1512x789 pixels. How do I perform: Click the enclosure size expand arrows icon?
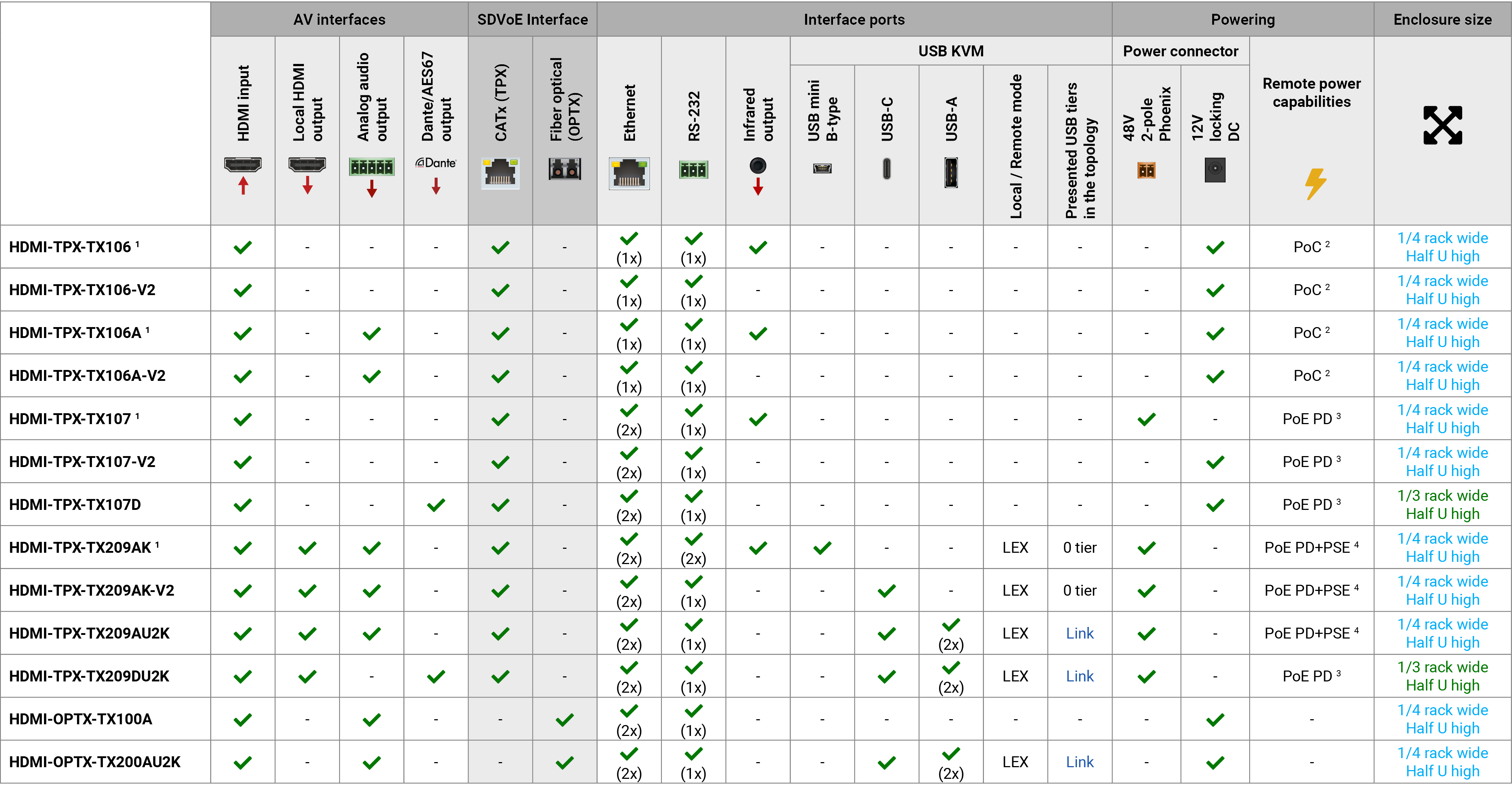[x=1442, y=125]
